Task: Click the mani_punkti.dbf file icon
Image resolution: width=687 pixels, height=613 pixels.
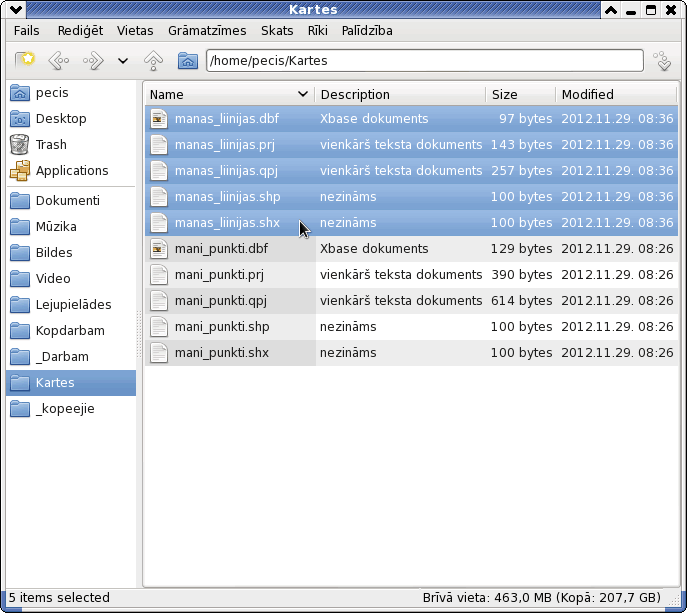Action: (x=159, y=248)
